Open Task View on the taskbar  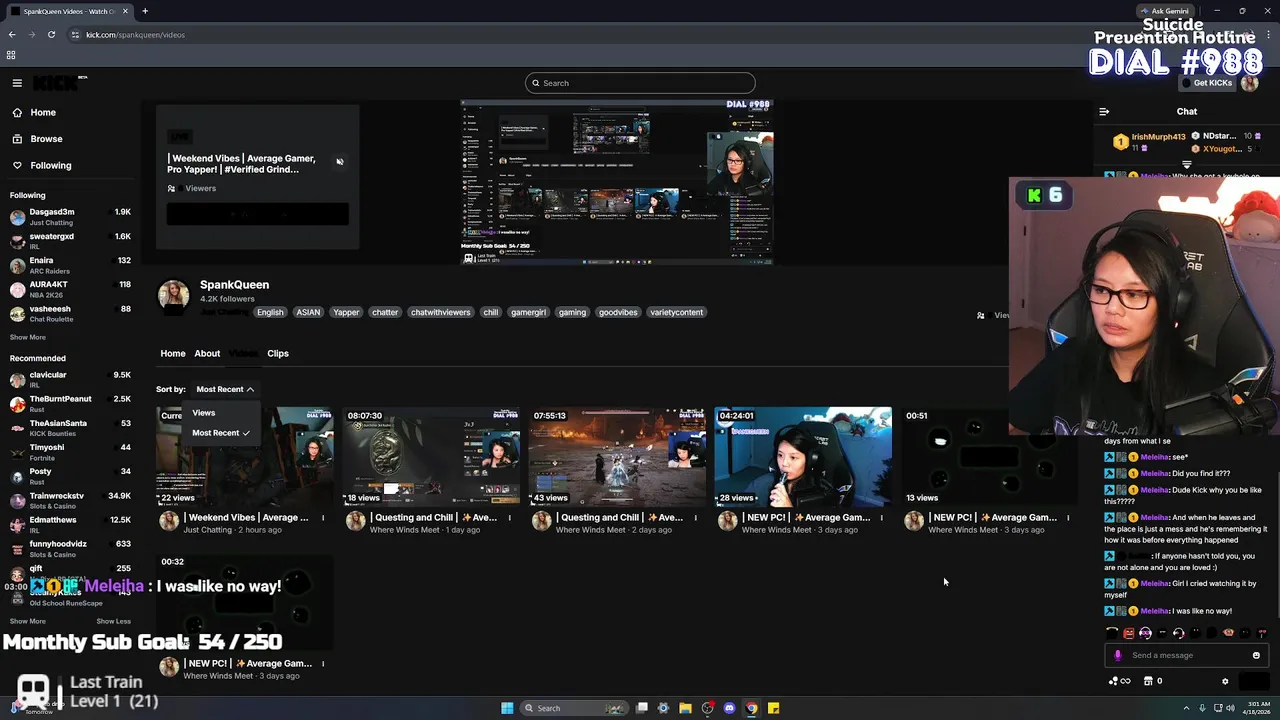click(642, 708)
